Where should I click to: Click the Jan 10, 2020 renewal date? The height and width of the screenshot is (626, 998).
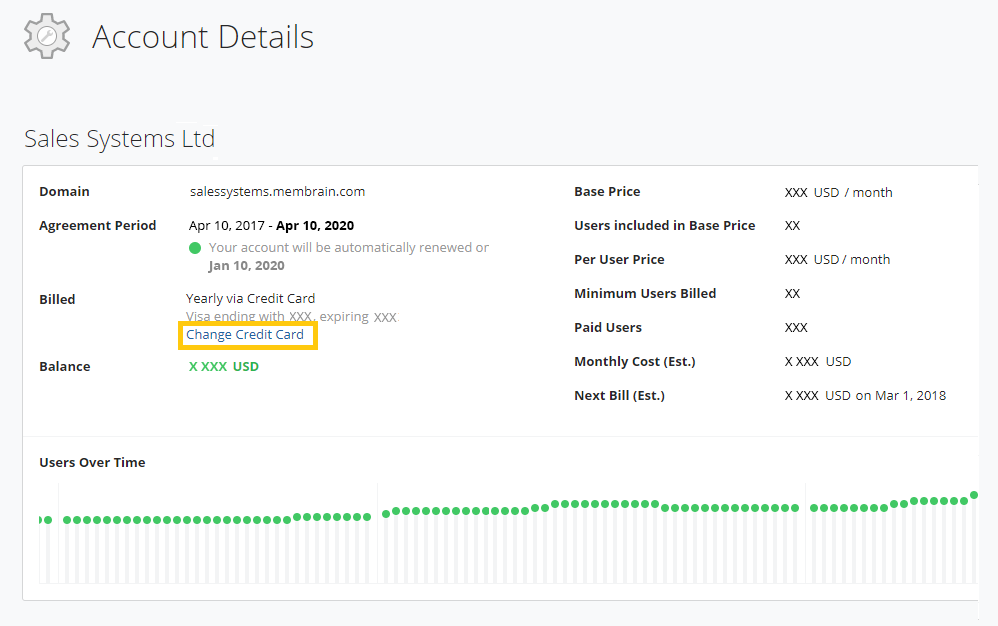point(246,265)
